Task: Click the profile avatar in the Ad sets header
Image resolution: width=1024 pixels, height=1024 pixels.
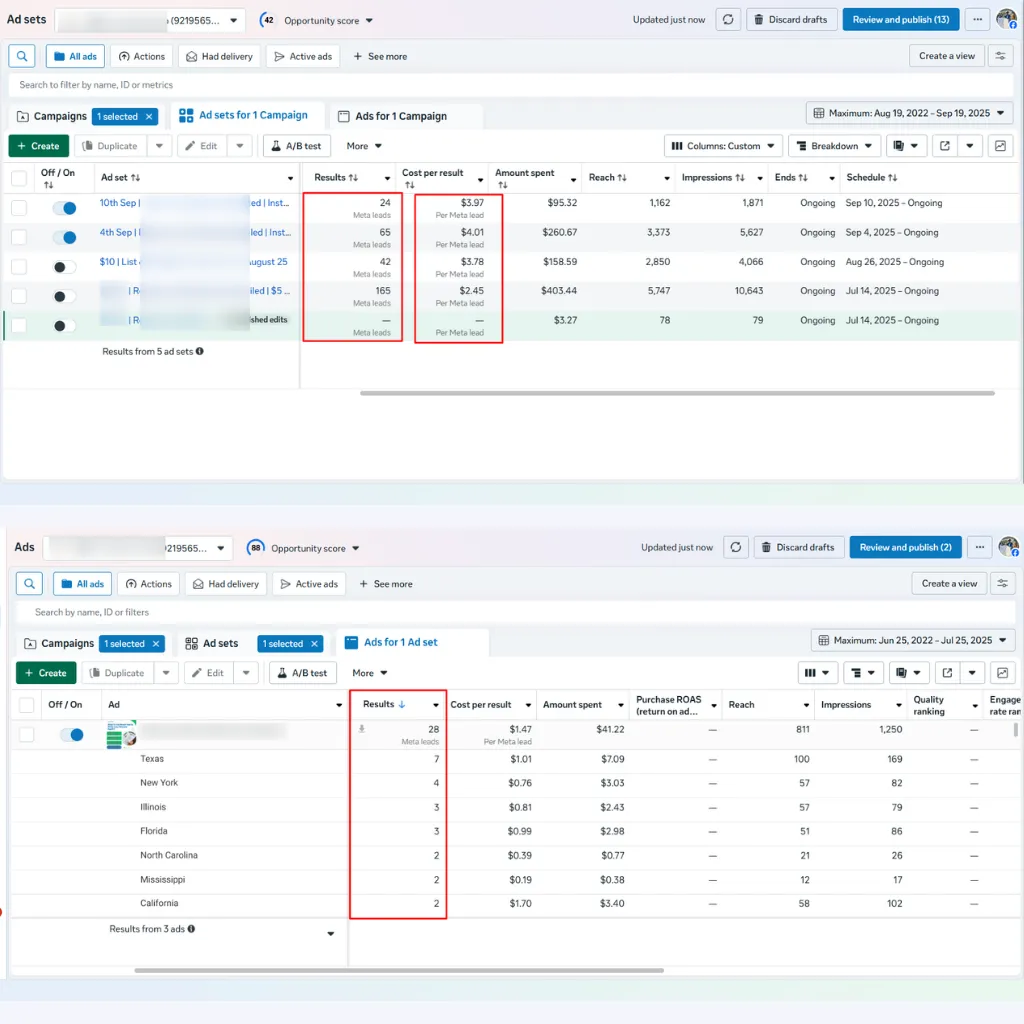Action: click(1006, 19)
